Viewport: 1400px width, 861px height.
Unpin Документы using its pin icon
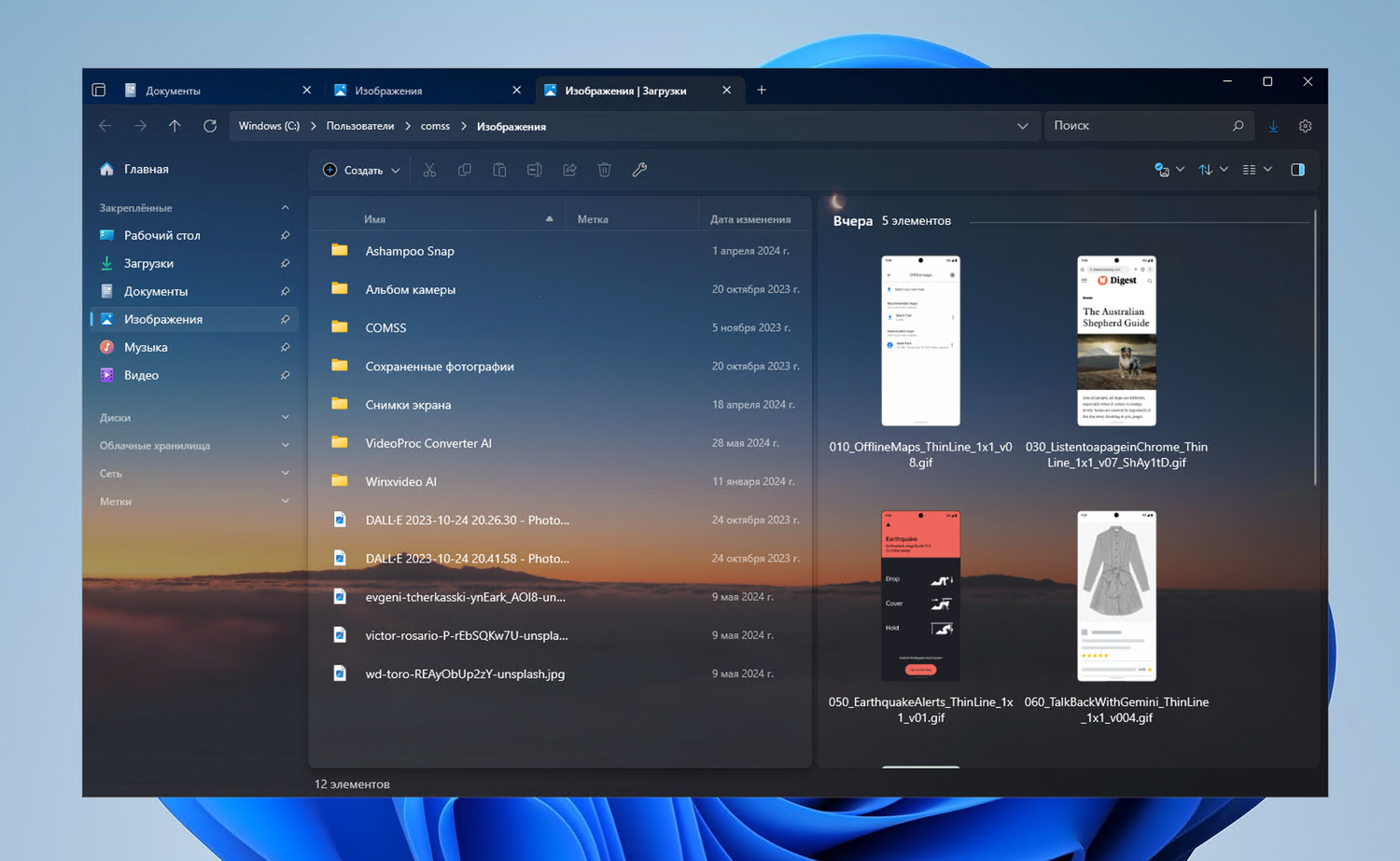[285, 291]
